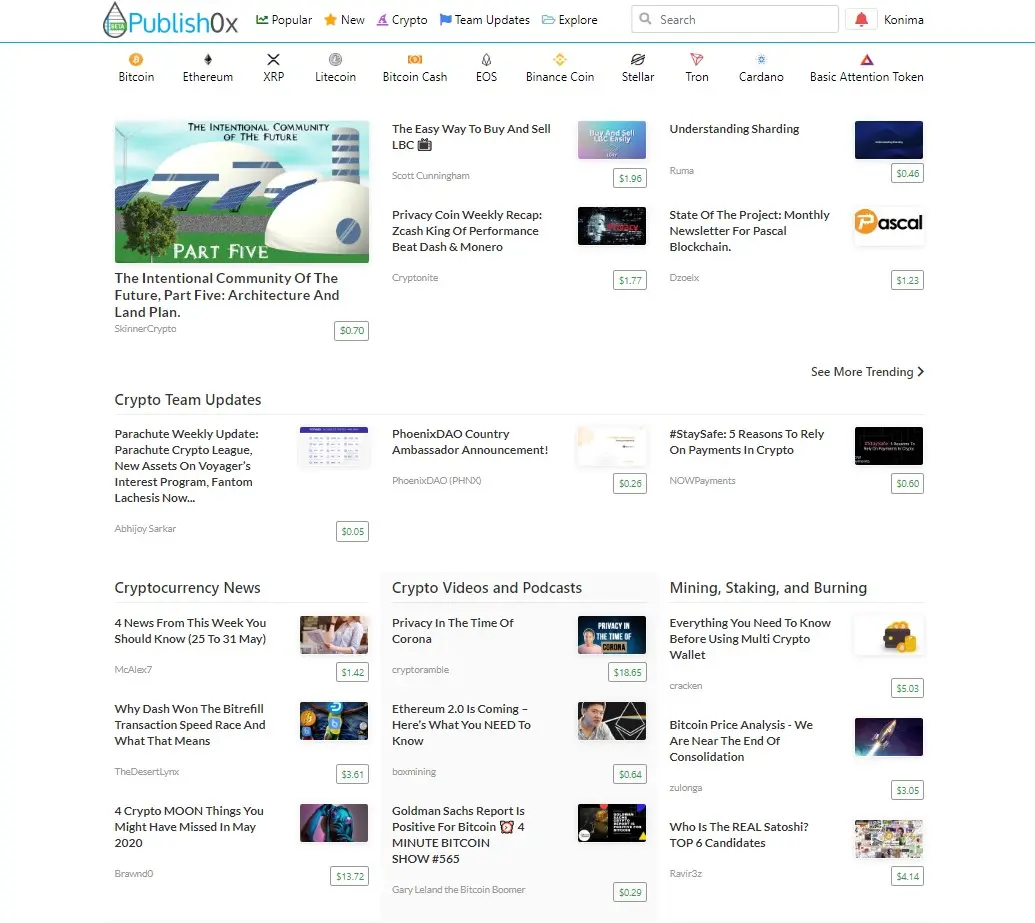
Task: Click the Bitcoin Cash icon
Action: click(415, 59)
